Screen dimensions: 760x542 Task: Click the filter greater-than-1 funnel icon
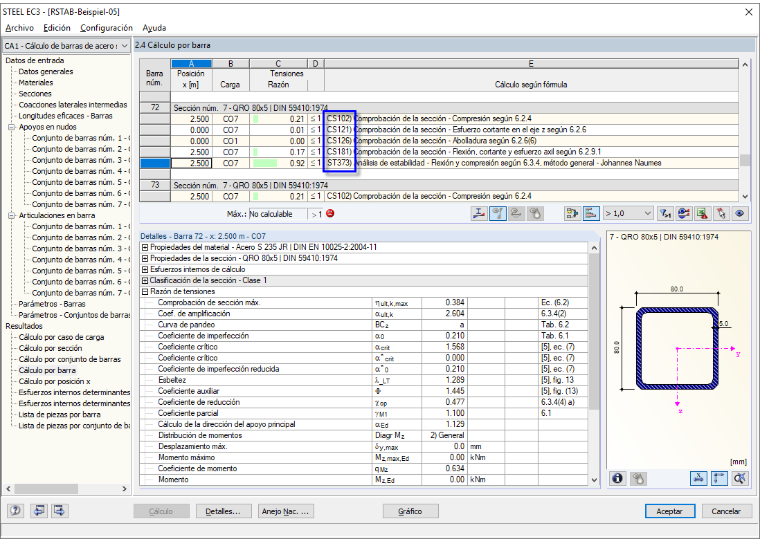pos(665,213)
